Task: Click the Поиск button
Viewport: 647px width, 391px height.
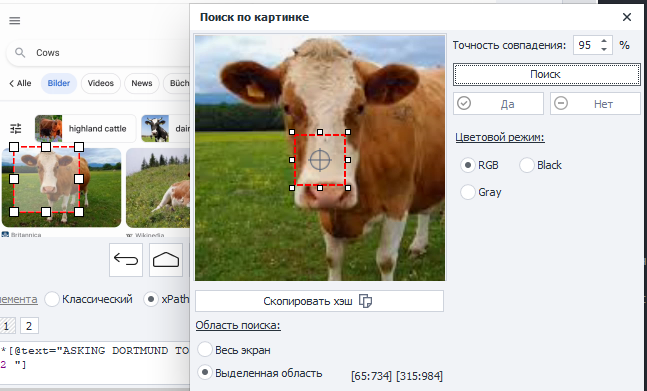Action: (x=547, y=74)
